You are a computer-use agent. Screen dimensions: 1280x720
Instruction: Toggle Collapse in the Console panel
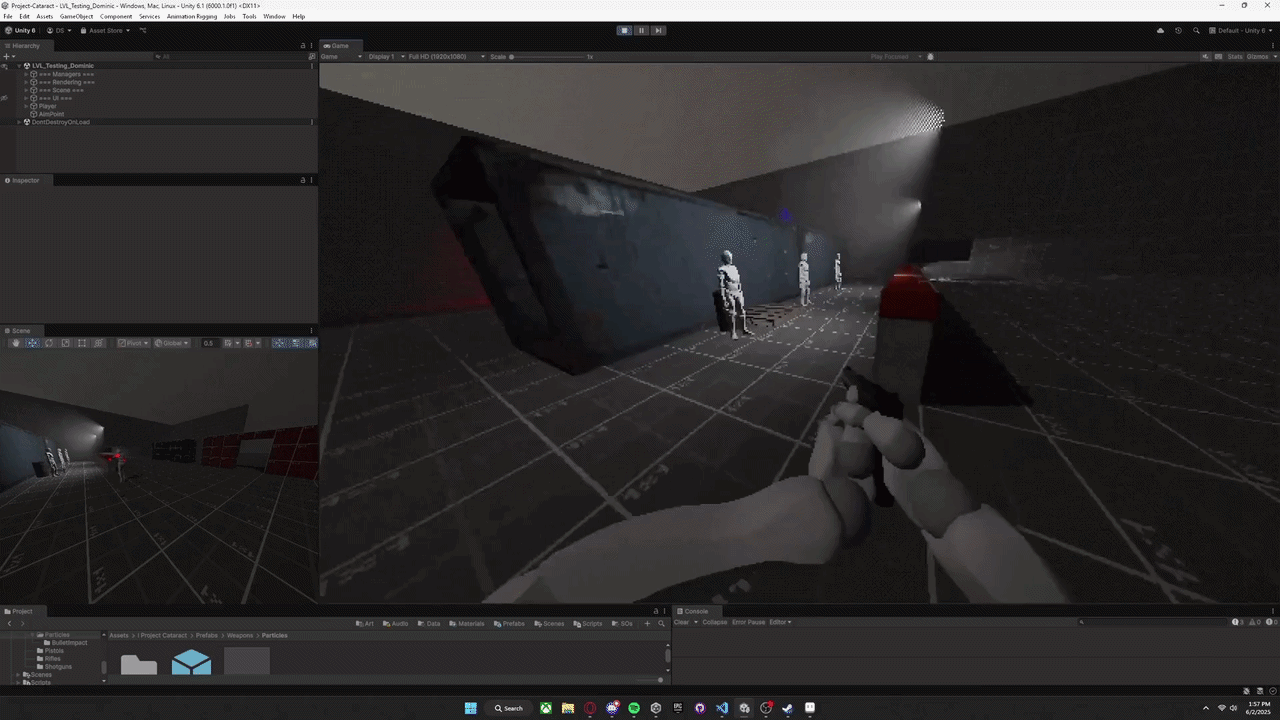coord(714,622)
